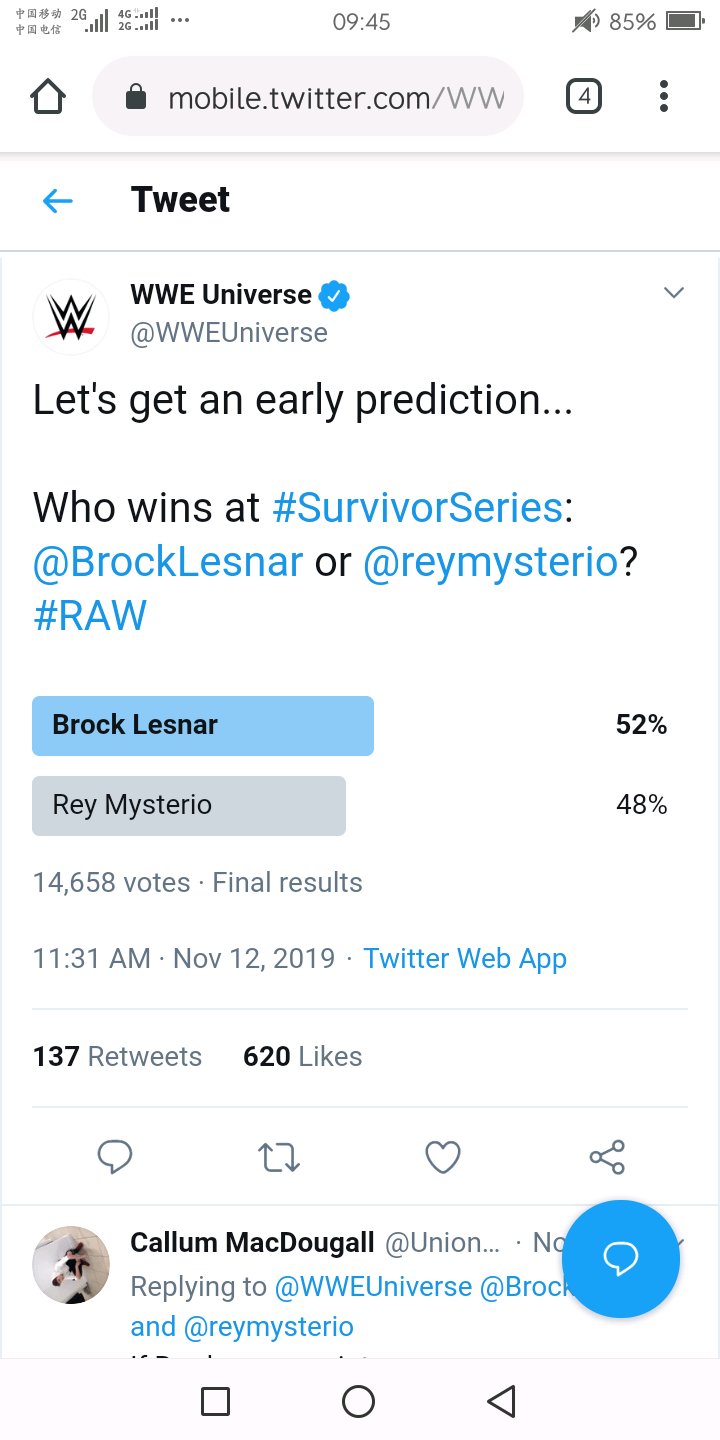Tap the WWE logo profile picture
The height and width of the screenshot is (1440, 720).
(71, 317)
